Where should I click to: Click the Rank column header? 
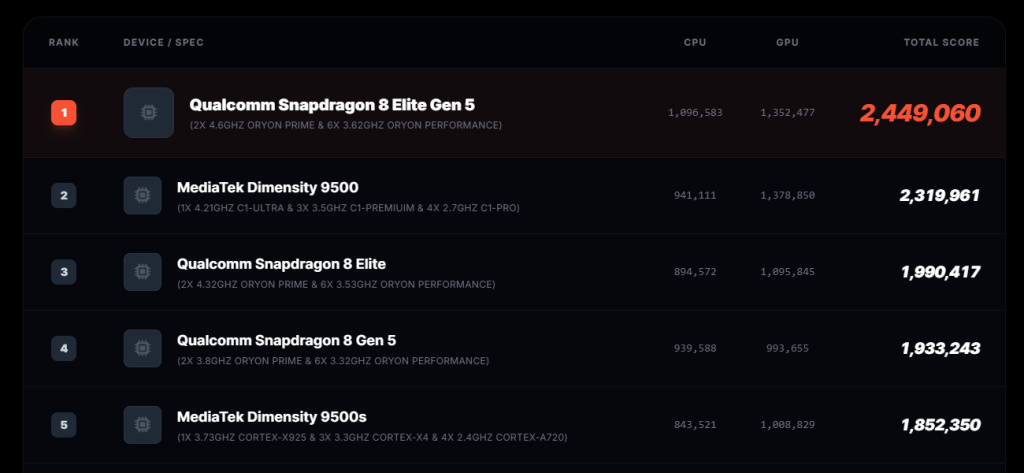(x=64, y=43)
